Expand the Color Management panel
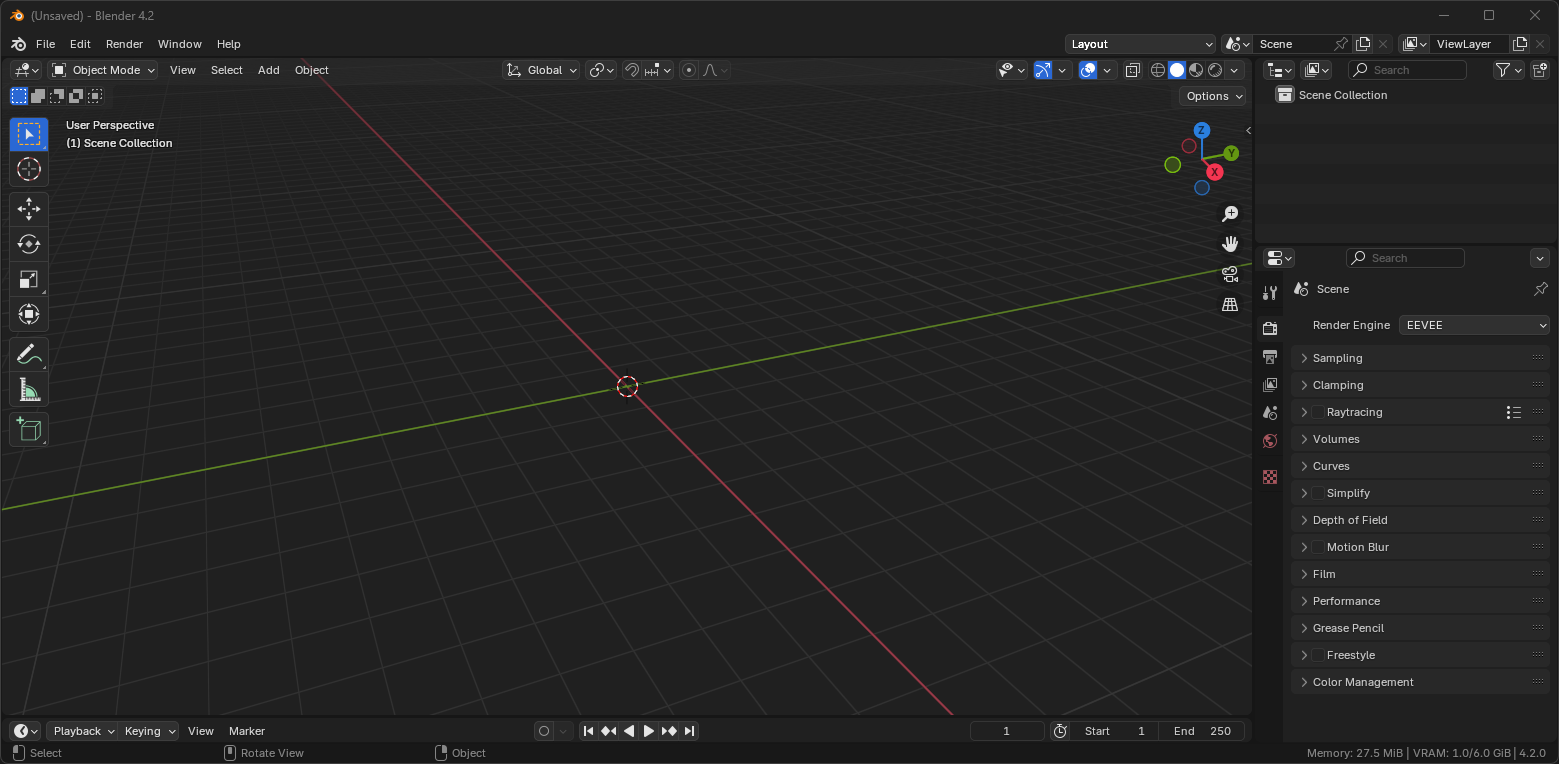 pos(1420,682)
